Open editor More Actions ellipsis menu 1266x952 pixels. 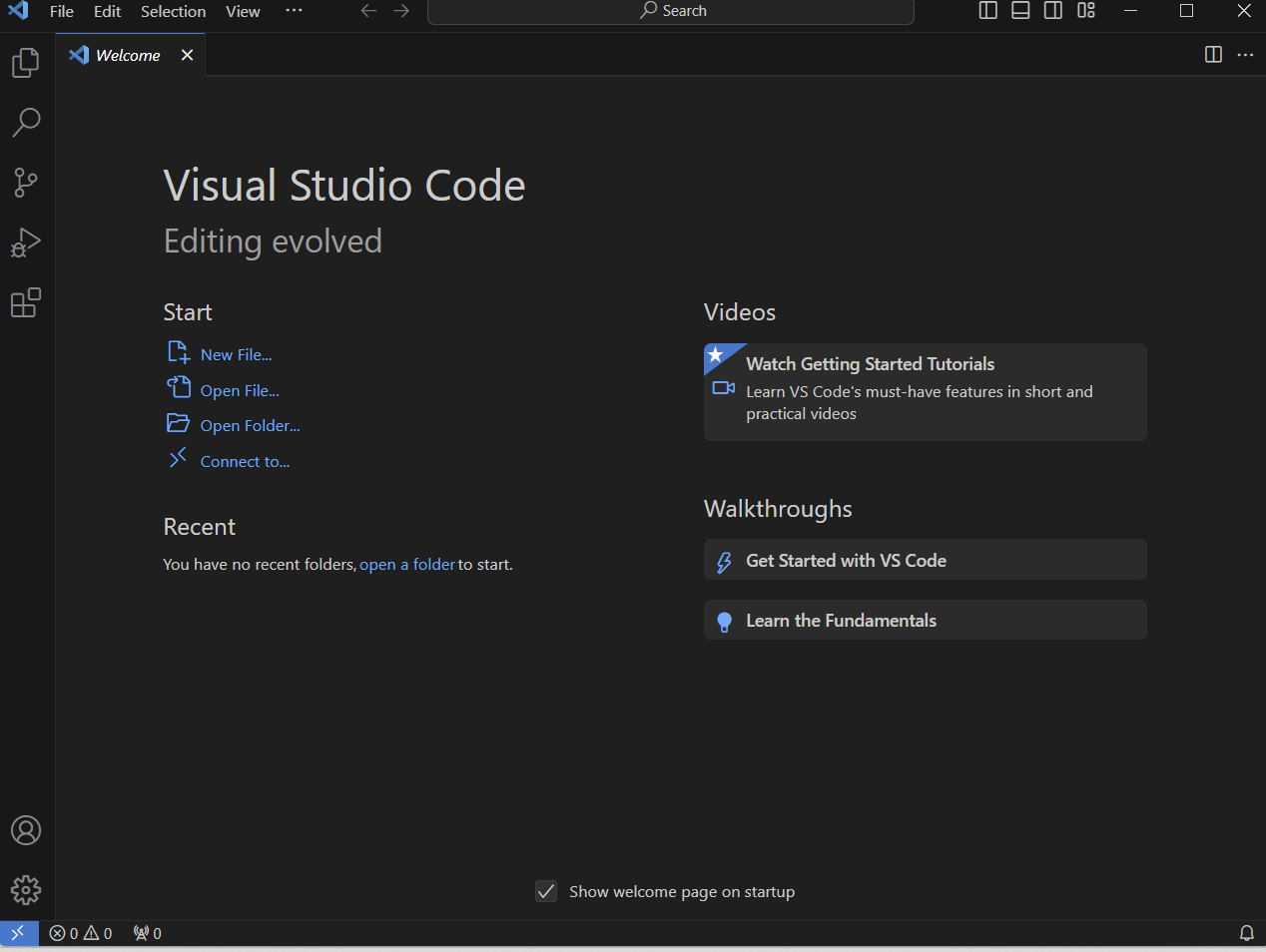click(1245, 55)
